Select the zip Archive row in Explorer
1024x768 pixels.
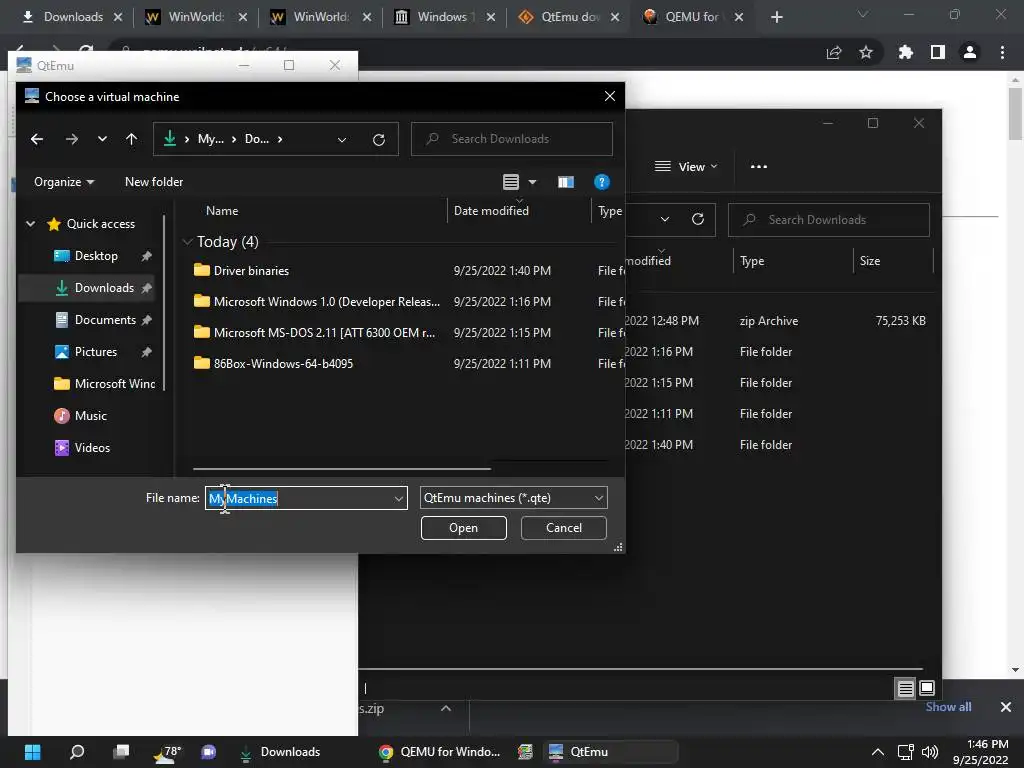(776, 321)
